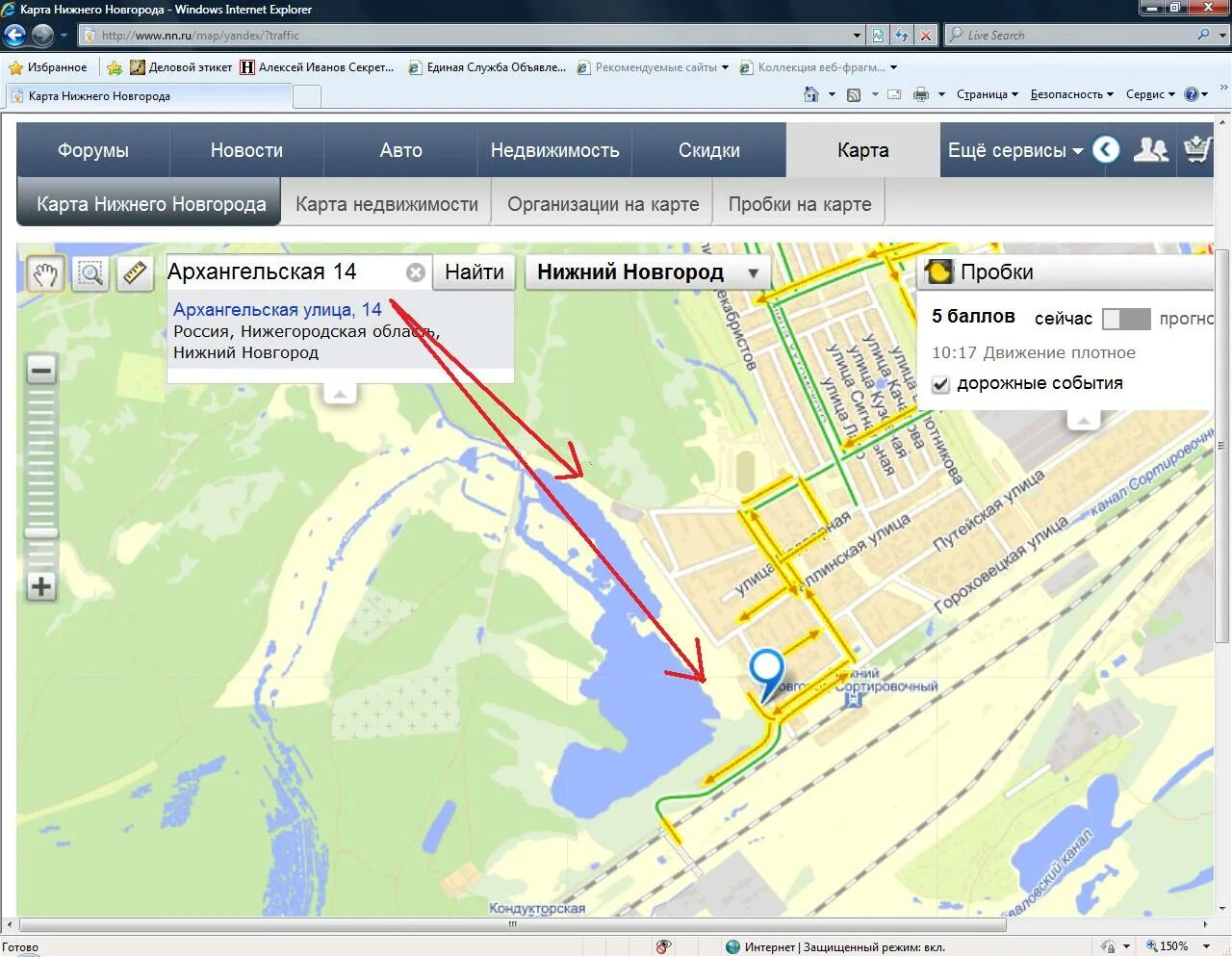Click the Read mail icon
Screen dimensions: 1232x957
coord(894,94)
